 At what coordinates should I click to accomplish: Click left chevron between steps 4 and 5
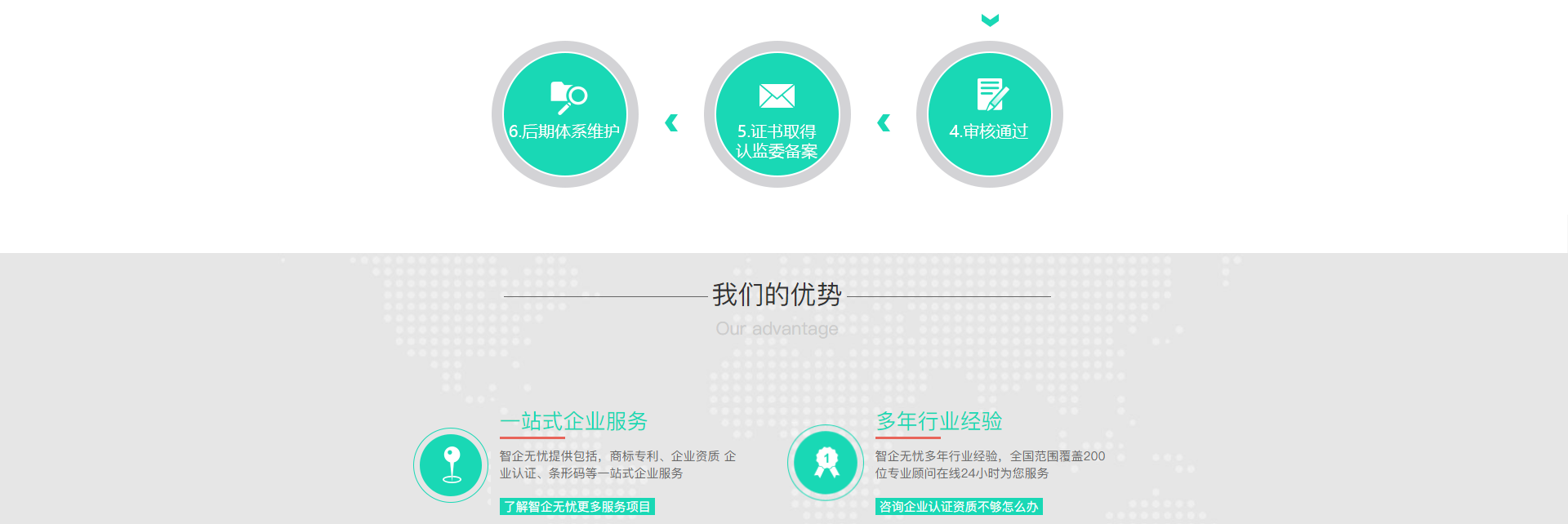tap(883, 123)
